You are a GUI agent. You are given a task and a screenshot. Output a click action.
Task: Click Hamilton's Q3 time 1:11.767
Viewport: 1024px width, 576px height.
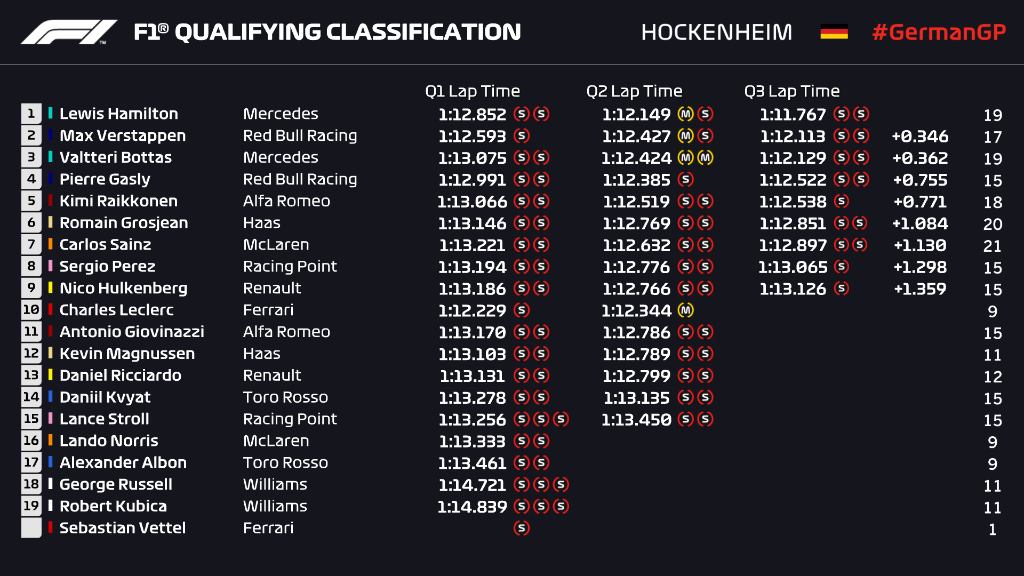click(793, 114)
